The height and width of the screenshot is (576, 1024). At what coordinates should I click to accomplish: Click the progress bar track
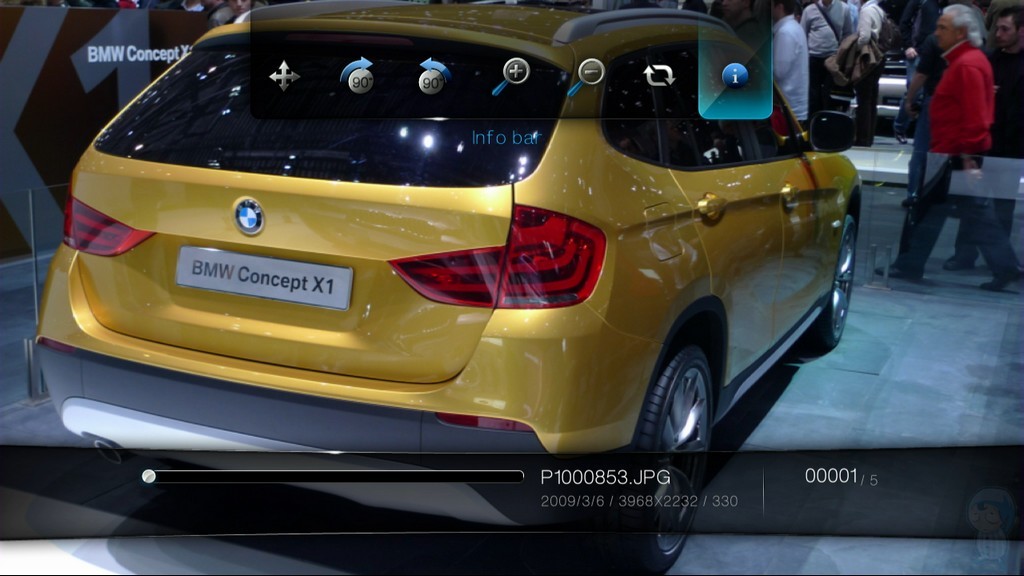click(333, 476)
